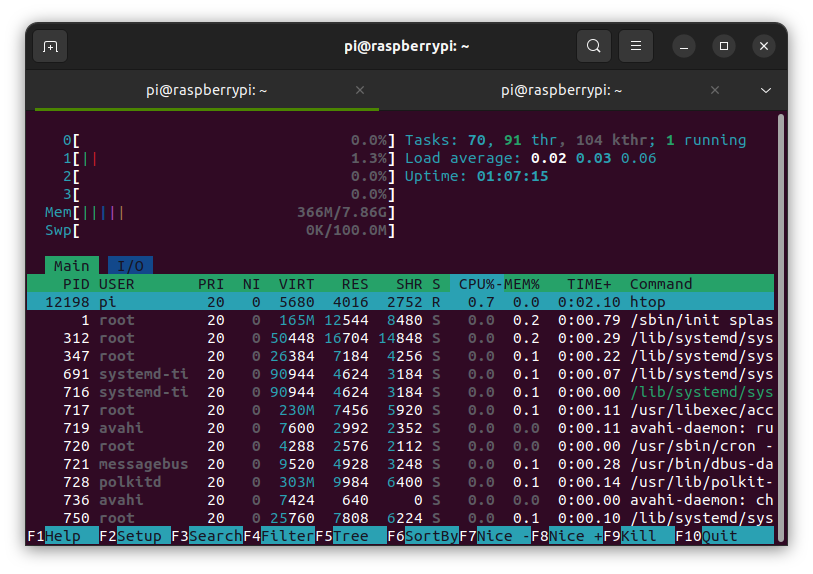Click F4 Filter in the function bar
This screenshot has height=574, width=813.
[x=279, y=536]
